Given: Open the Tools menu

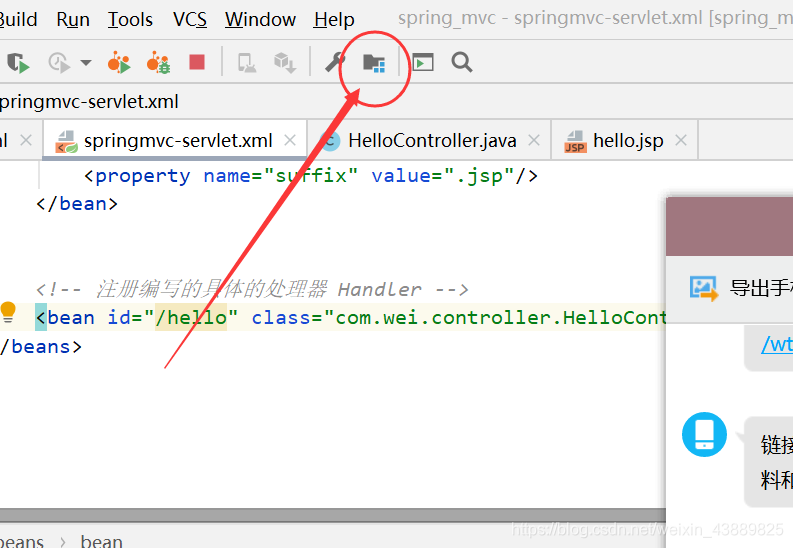Looking at the screenshot, I should pos(130,19).
